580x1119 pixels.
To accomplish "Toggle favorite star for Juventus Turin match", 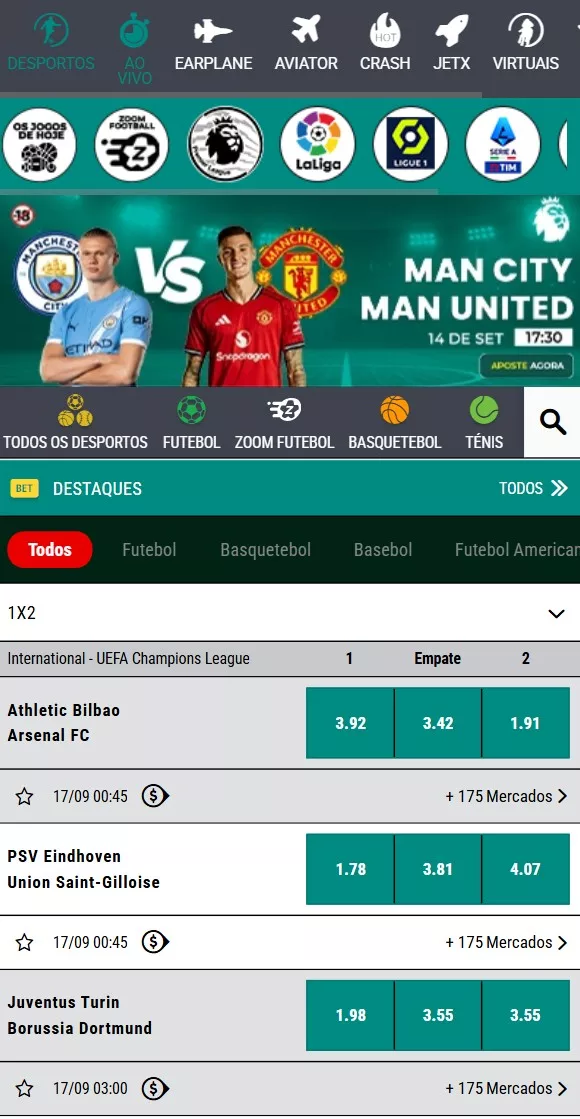I will click(24, 1089).
